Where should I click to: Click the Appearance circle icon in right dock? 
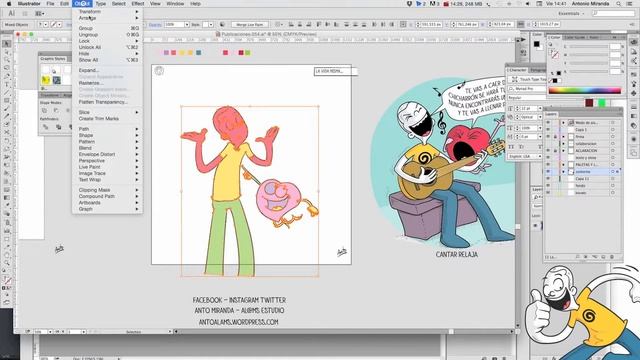tap(633, 139)
